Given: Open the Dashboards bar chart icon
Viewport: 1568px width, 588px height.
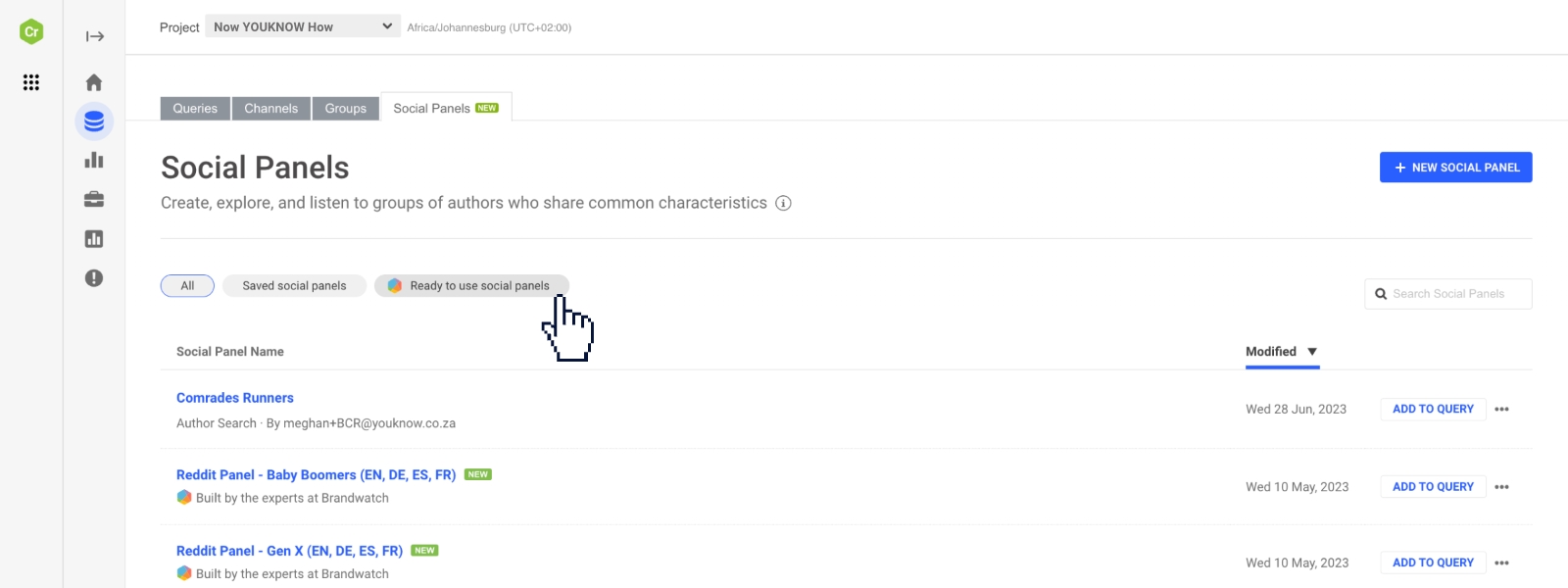Looking at the screenshot, I should 94,160.
